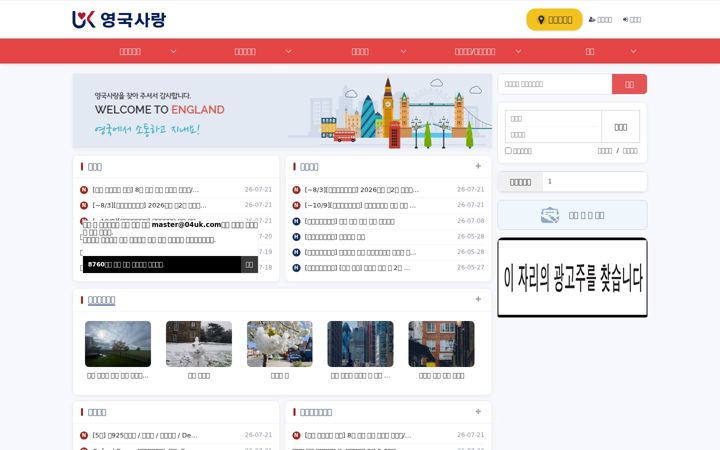Open the snowman photo thumbnail
Viewport: 720px width, 450px height.
tap(199, 343)
